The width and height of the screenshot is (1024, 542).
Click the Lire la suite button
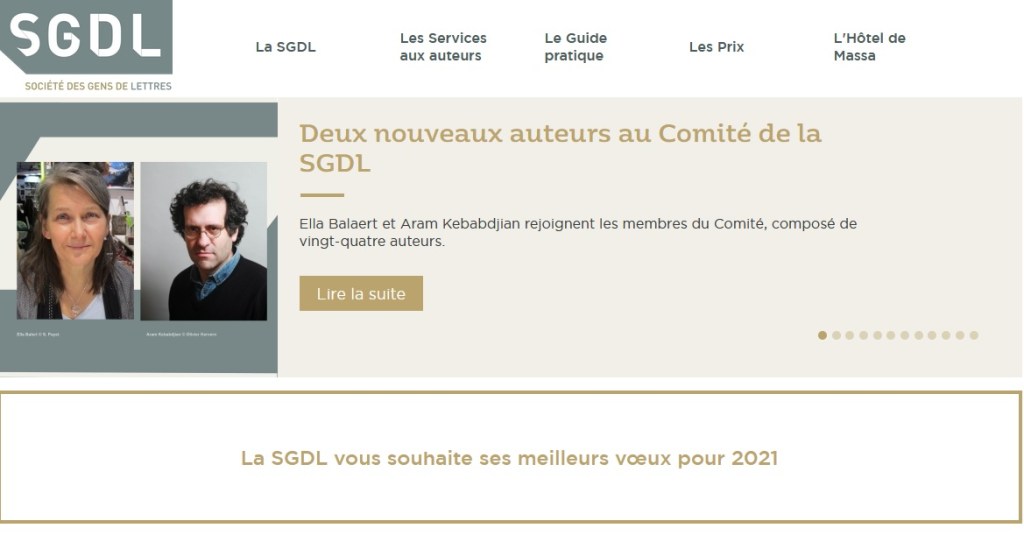361,294
